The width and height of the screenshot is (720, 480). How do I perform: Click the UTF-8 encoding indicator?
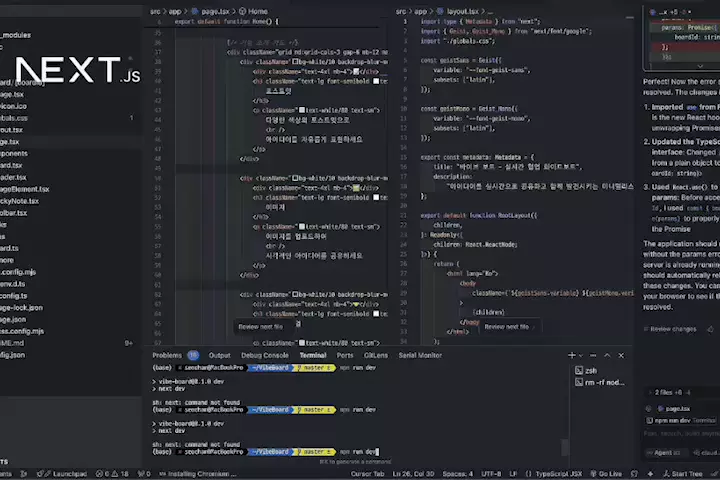click(491, 474)
